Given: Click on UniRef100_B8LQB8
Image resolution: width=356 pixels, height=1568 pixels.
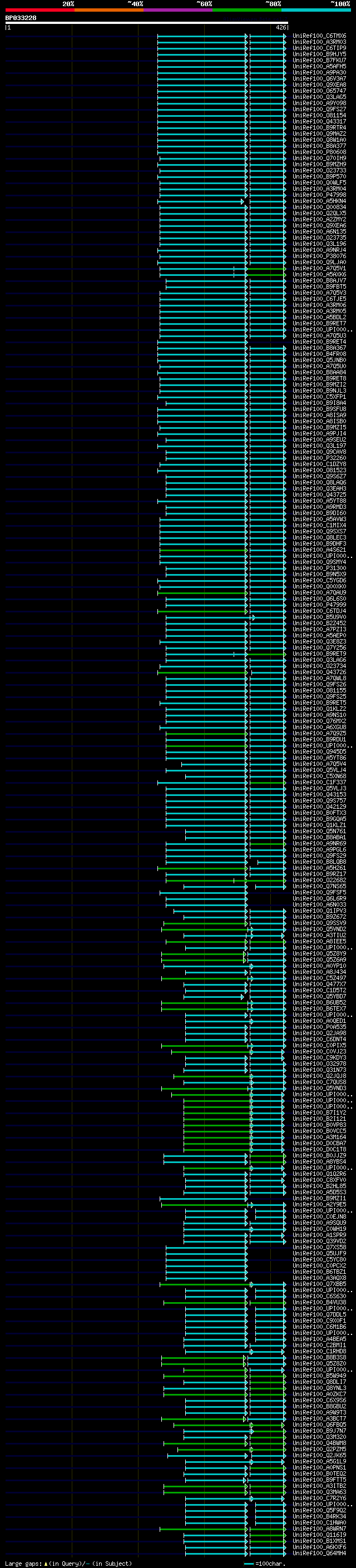Looking at the screenshot, I should (319, 862).
